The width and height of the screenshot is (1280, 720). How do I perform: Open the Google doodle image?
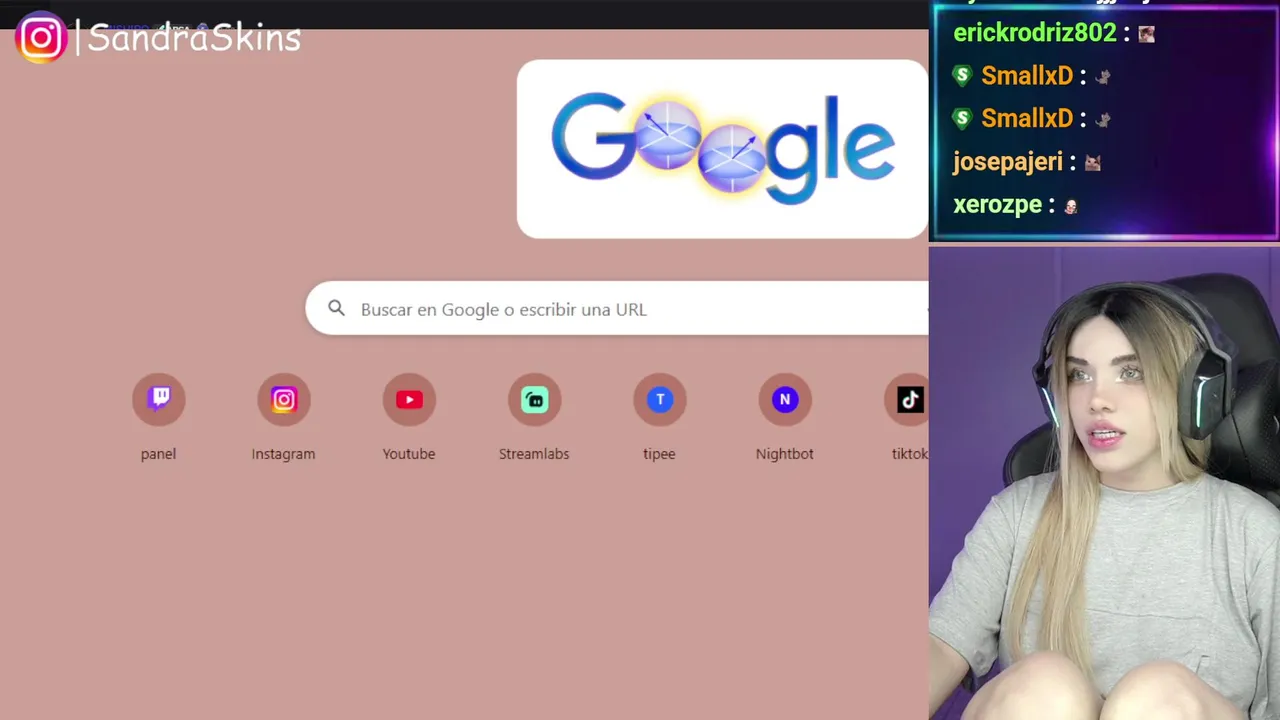(x=723, y=149)
